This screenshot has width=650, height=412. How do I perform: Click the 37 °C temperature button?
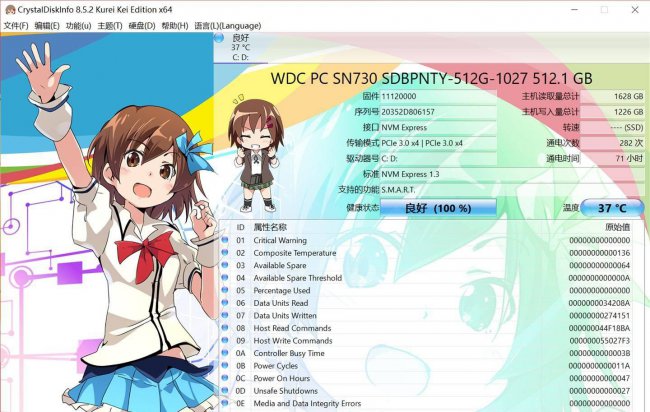[x=612, y=208]
